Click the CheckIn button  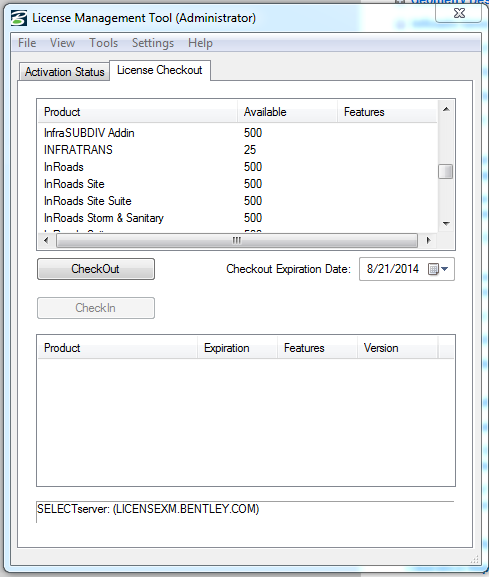pos(96,308)
